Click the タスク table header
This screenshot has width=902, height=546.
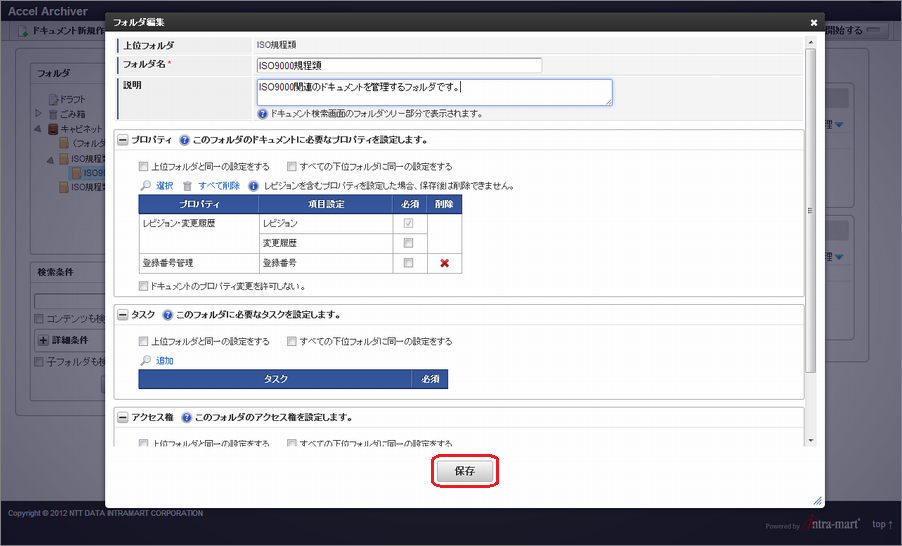(x=276, y=379)
